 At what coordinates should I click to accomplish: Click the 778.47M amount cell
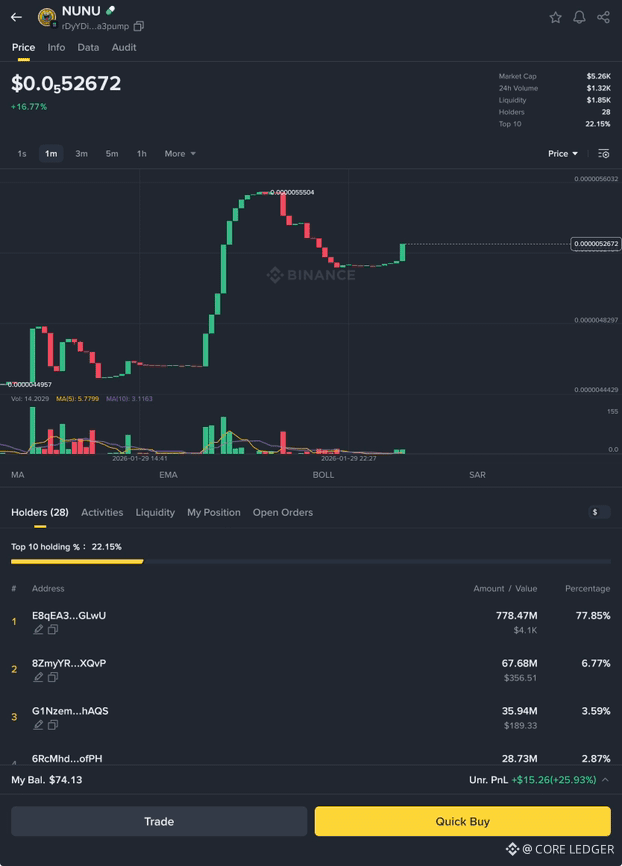pos(516,615)
